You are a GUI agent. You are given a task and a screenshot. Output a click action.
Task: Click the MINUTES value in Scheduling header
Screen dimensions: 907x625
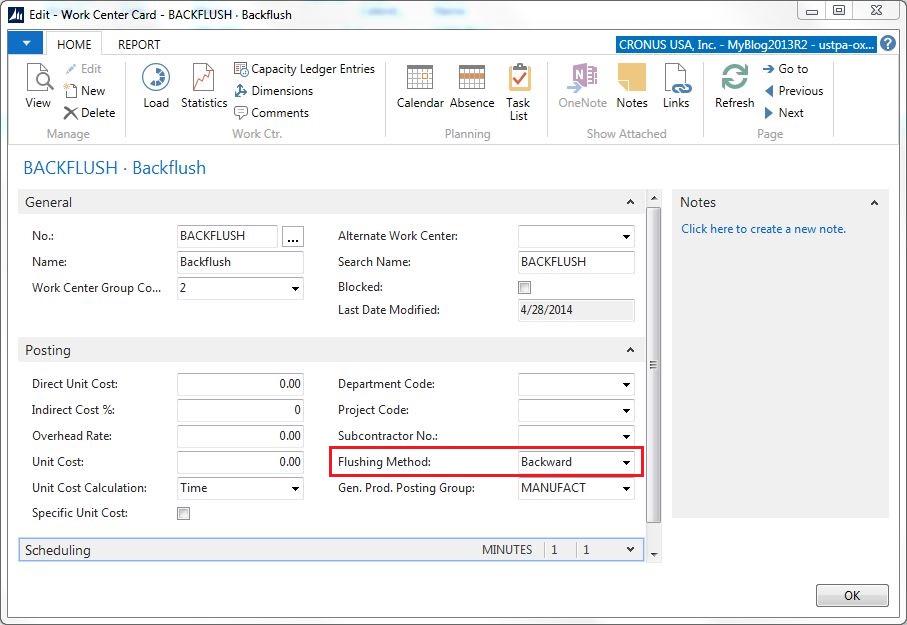[507, 550]
